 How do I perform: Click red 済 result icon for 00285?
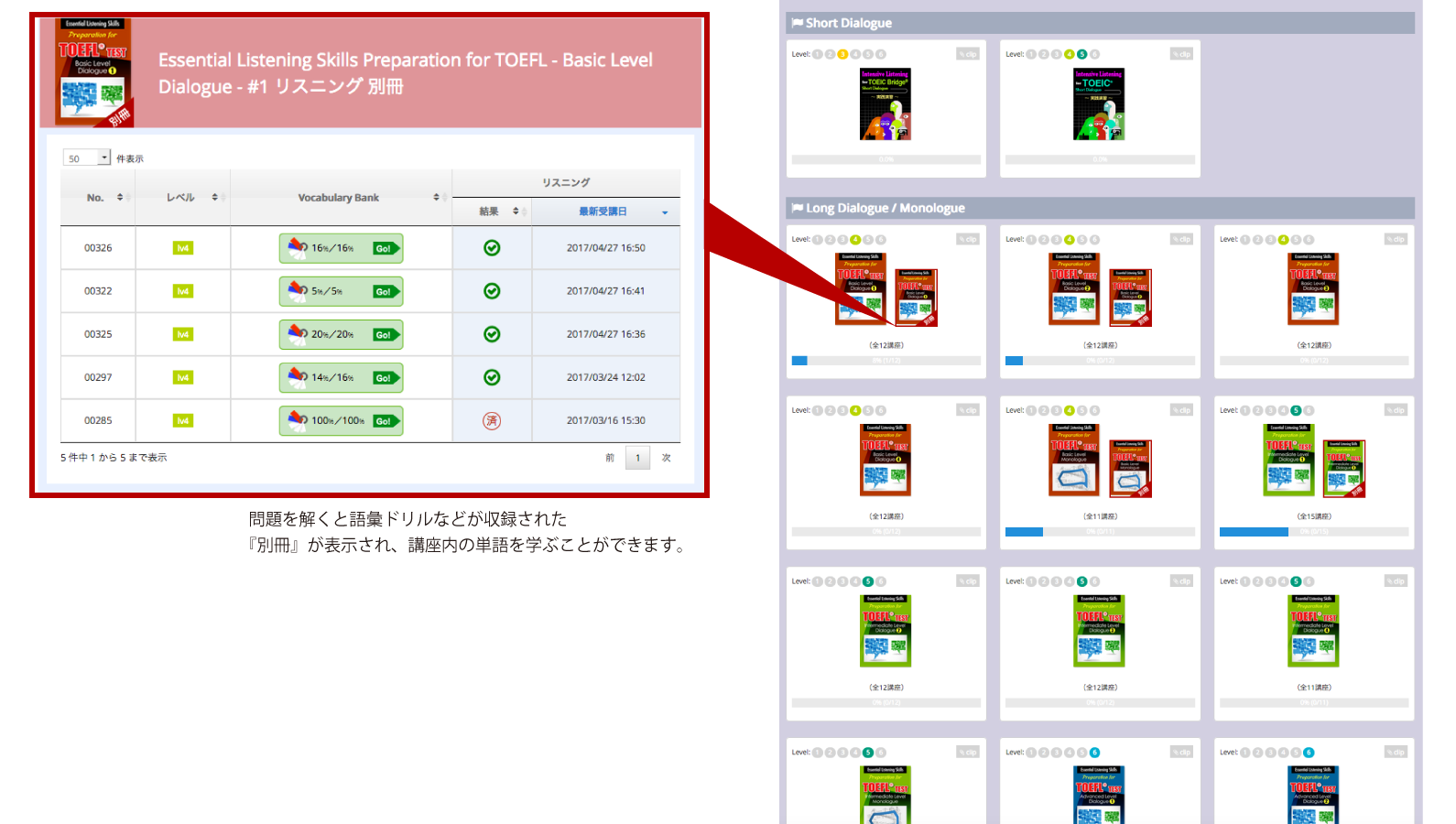492,421
